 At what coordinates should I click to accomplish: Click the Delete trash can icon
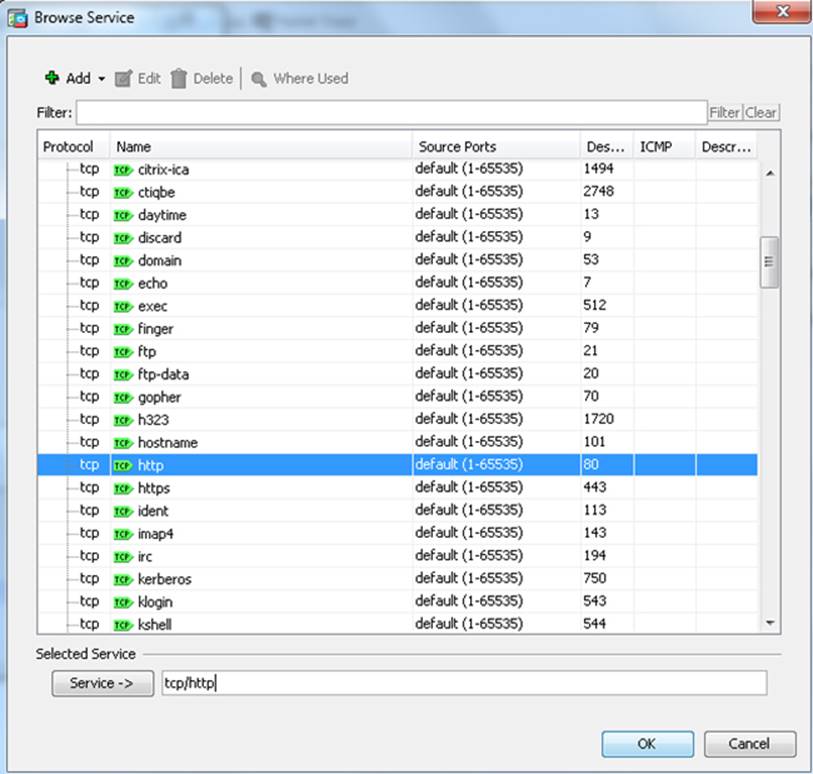pos(179,78)
